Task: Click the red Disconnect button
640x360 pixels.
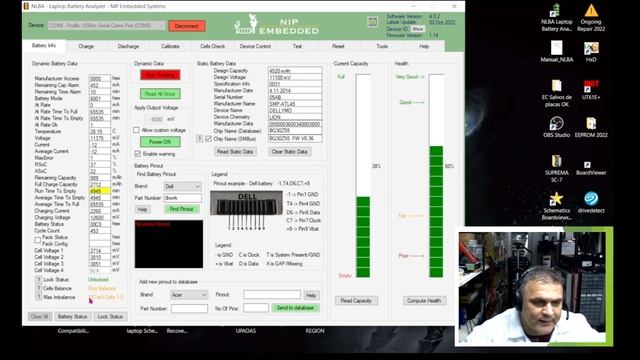Action: (x=187, y=26)
